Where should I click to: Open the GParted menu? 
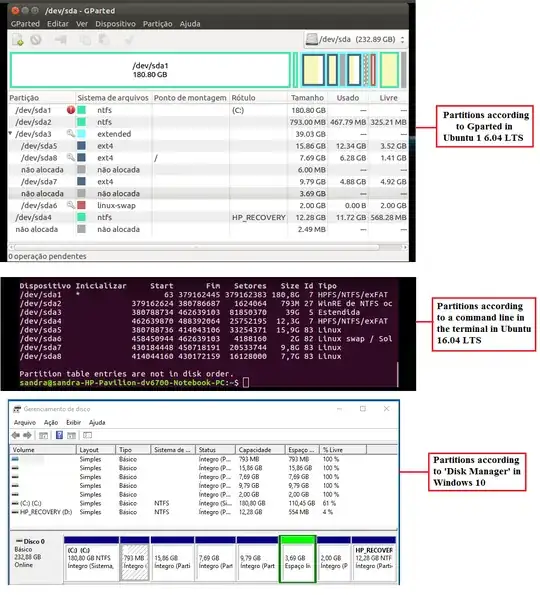point(25,24)
